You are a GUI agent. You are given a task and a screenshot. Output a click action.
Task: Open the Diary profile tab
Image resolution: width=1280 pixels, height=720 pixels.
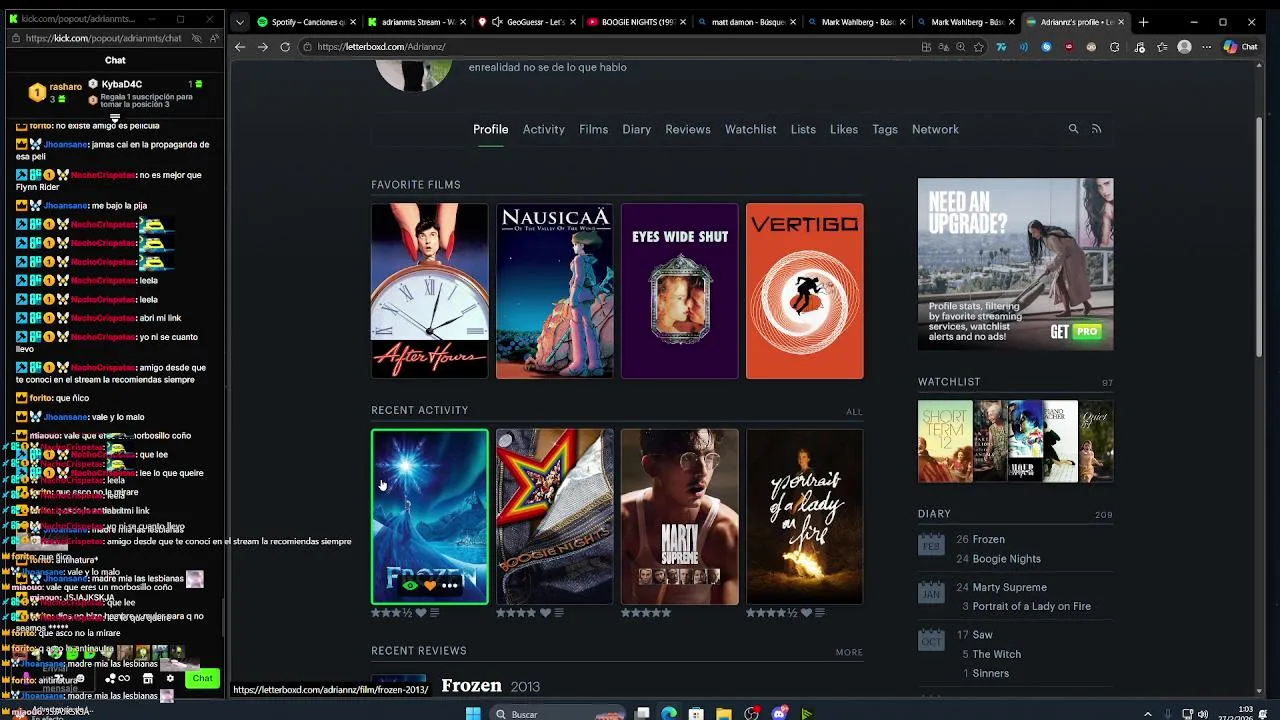pos(636,129)
